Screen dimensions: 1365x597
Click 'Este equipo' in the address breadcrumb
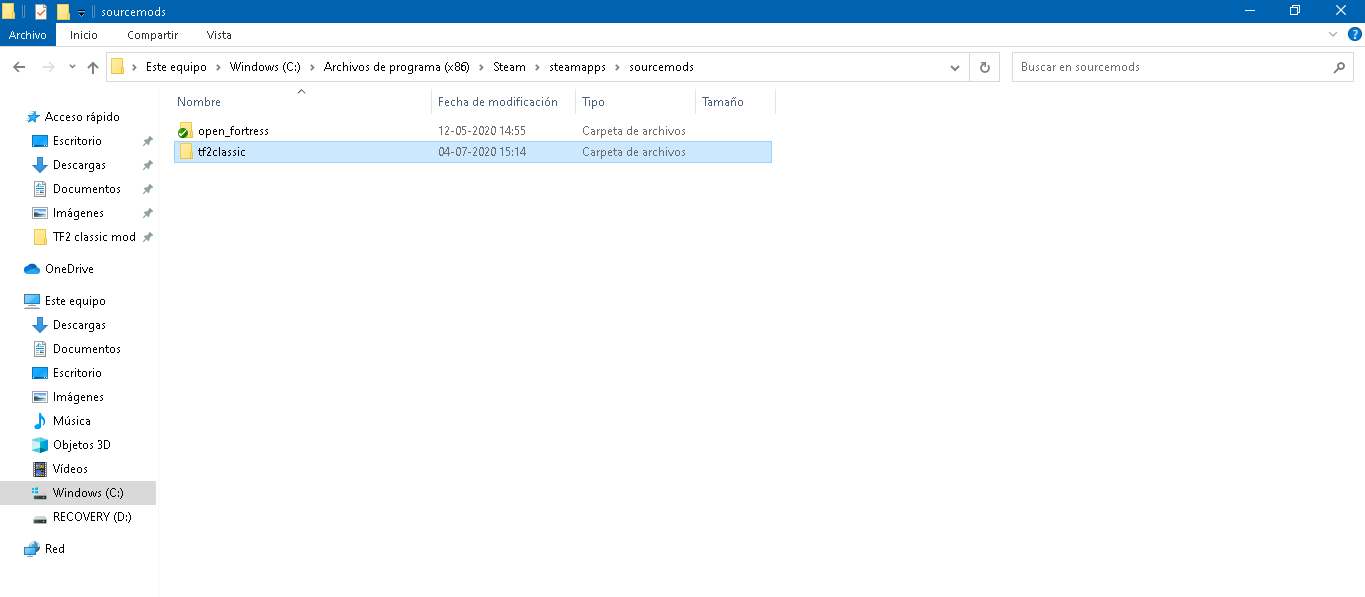click(176, 67)
